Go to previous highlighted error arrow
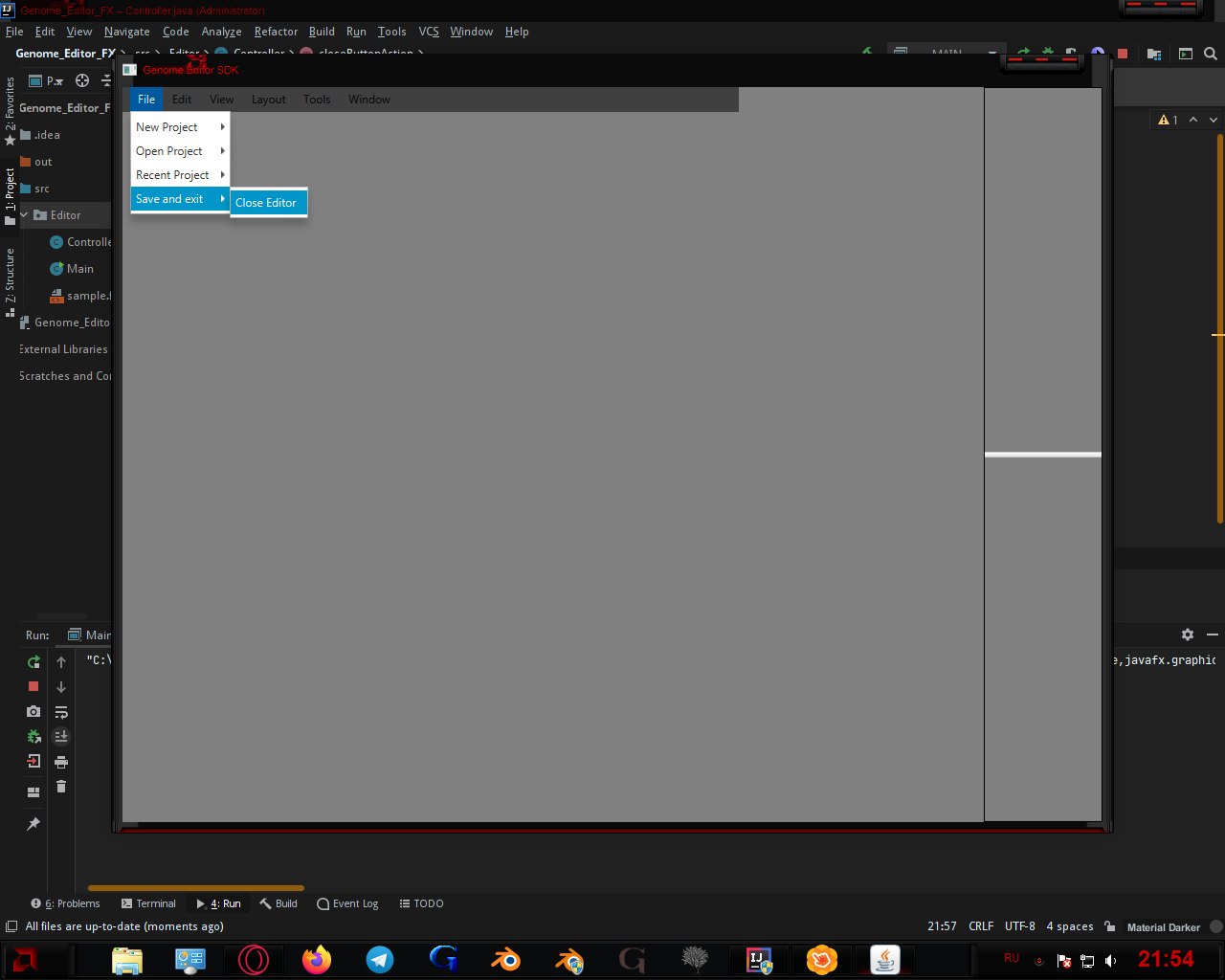1225x980 pixels. coord(1193,120)
